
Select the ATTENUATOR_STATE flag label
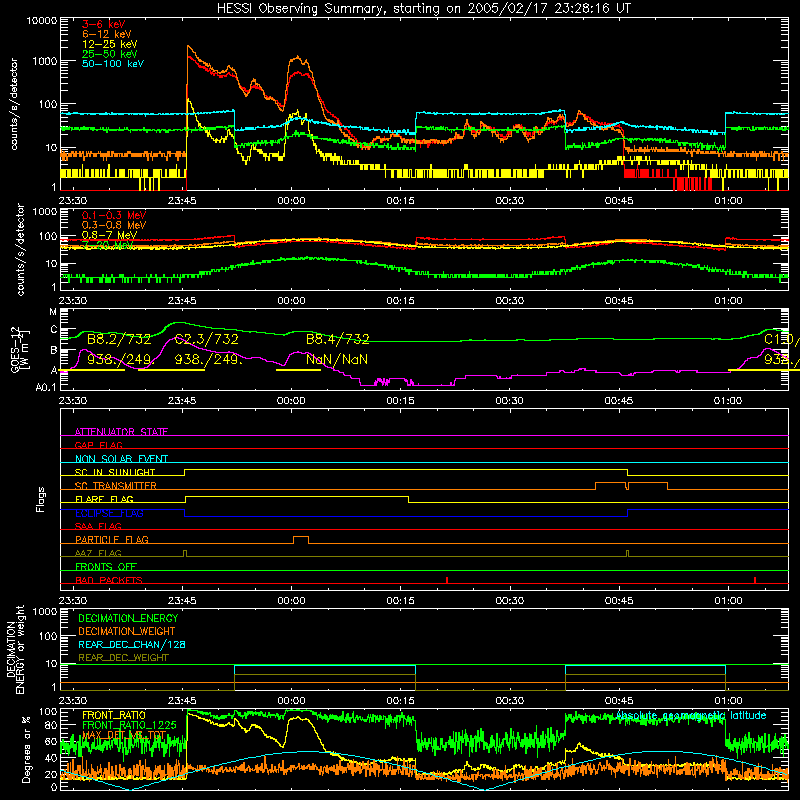click(121, 432)
